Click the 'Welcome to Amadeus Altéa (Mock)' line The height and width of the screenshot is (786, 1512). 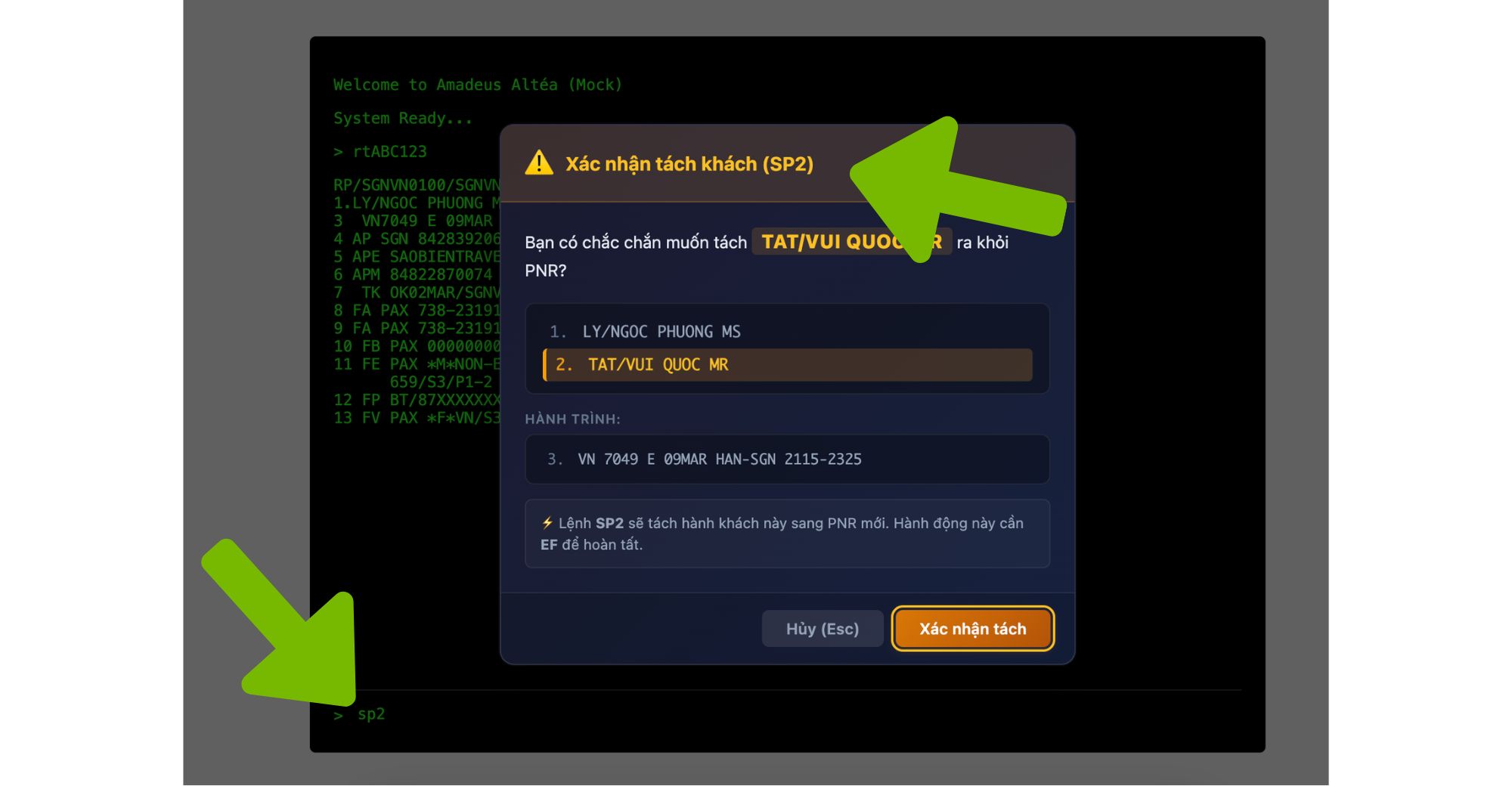coord(477,85)
